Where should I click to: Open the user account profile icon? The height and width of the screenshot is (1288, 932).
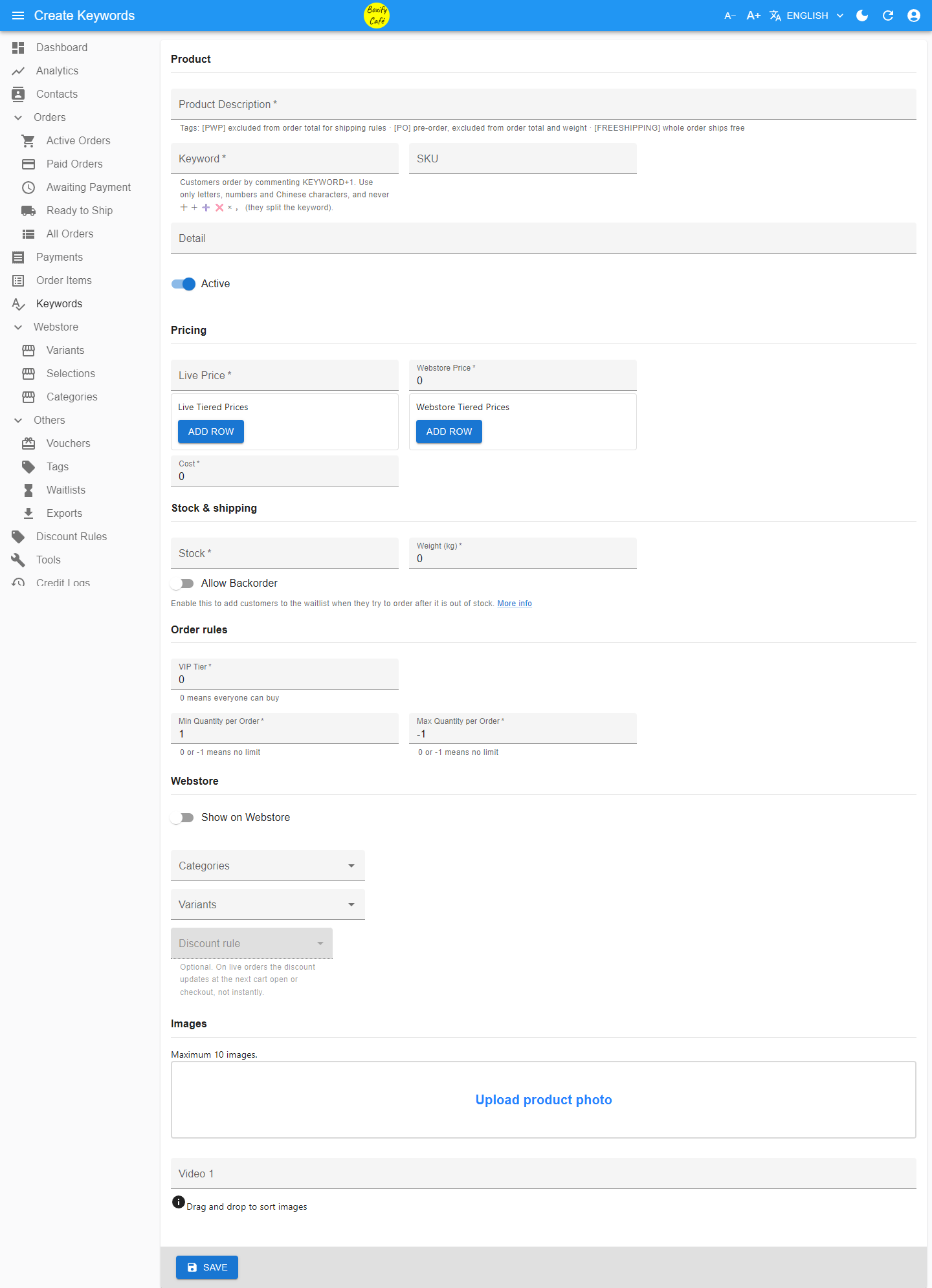[x=914, y=16]
